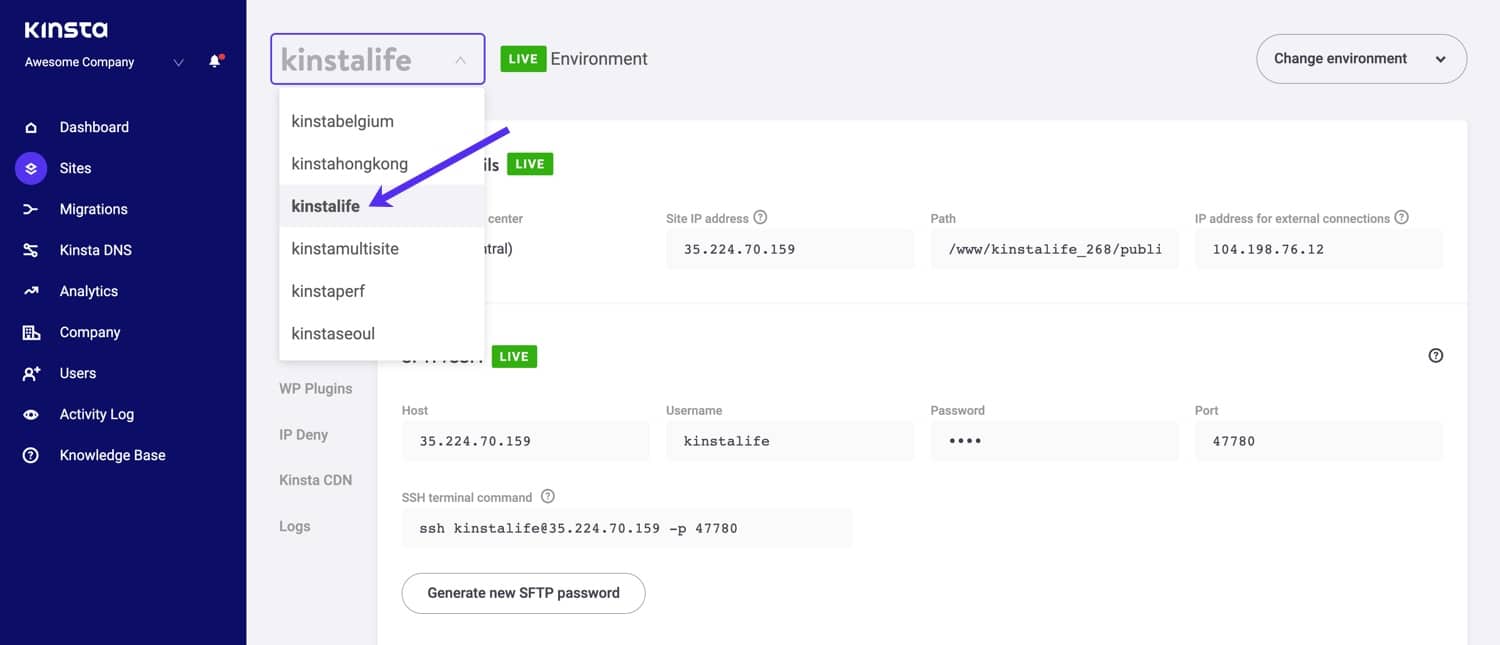Collapse the kinstalife site dropdown
Image resolution: width=1500 pixels, height=645 pixels.
[x=461, y=59]
